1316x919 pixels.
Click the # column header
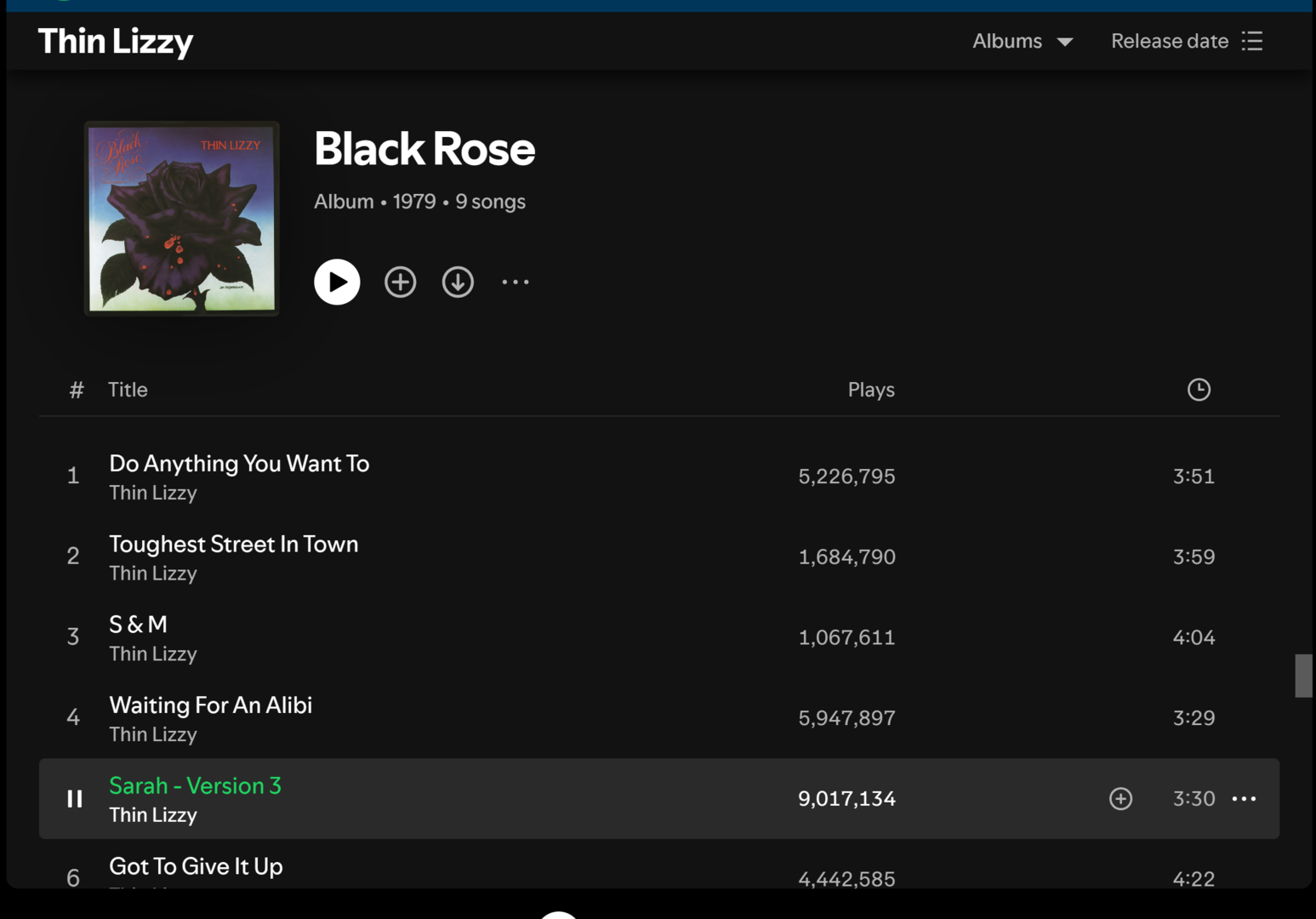(77, 390)
